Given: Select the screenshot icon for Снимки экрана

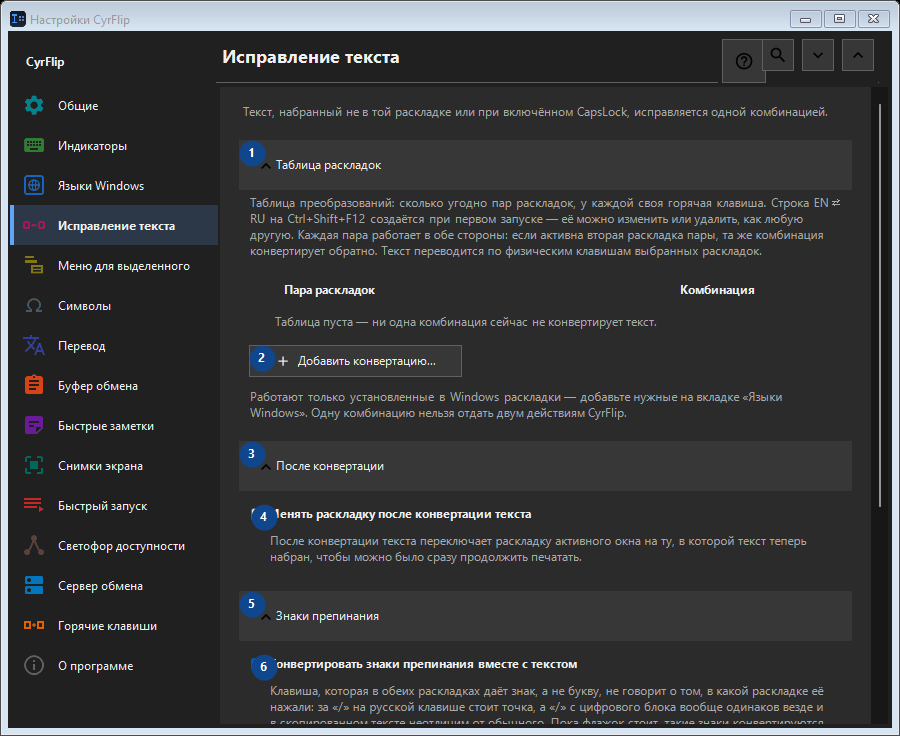Looking at the screenshot, I should (34, 466).
